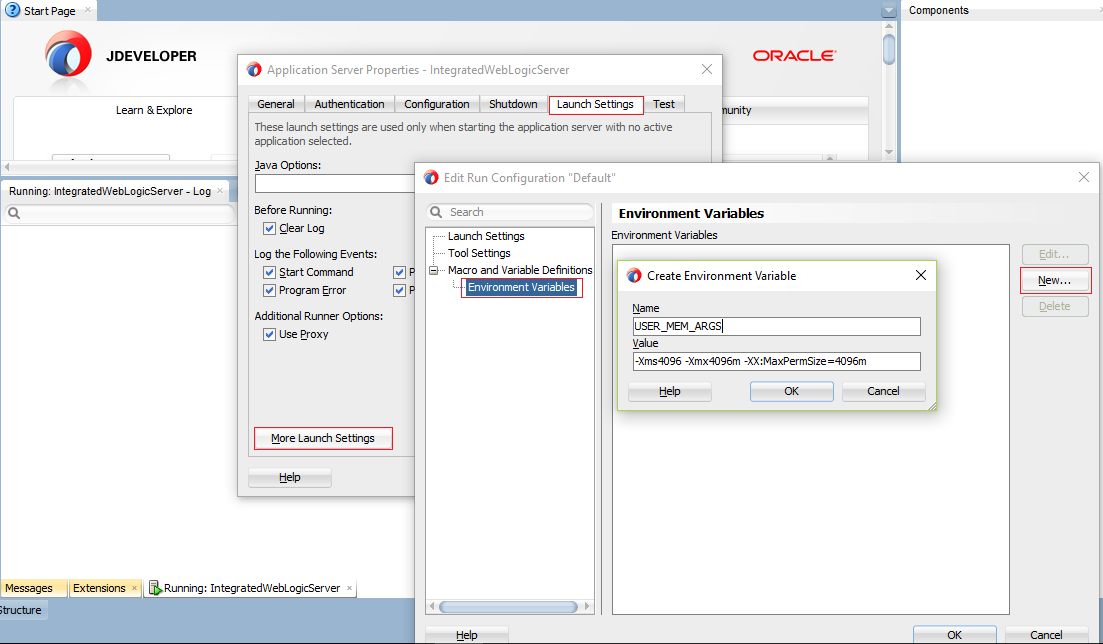The height and width of the screenshot is (644, 1103).
Task: Select Macro and Variable Definitions tree item
Action: coord(520,270)
